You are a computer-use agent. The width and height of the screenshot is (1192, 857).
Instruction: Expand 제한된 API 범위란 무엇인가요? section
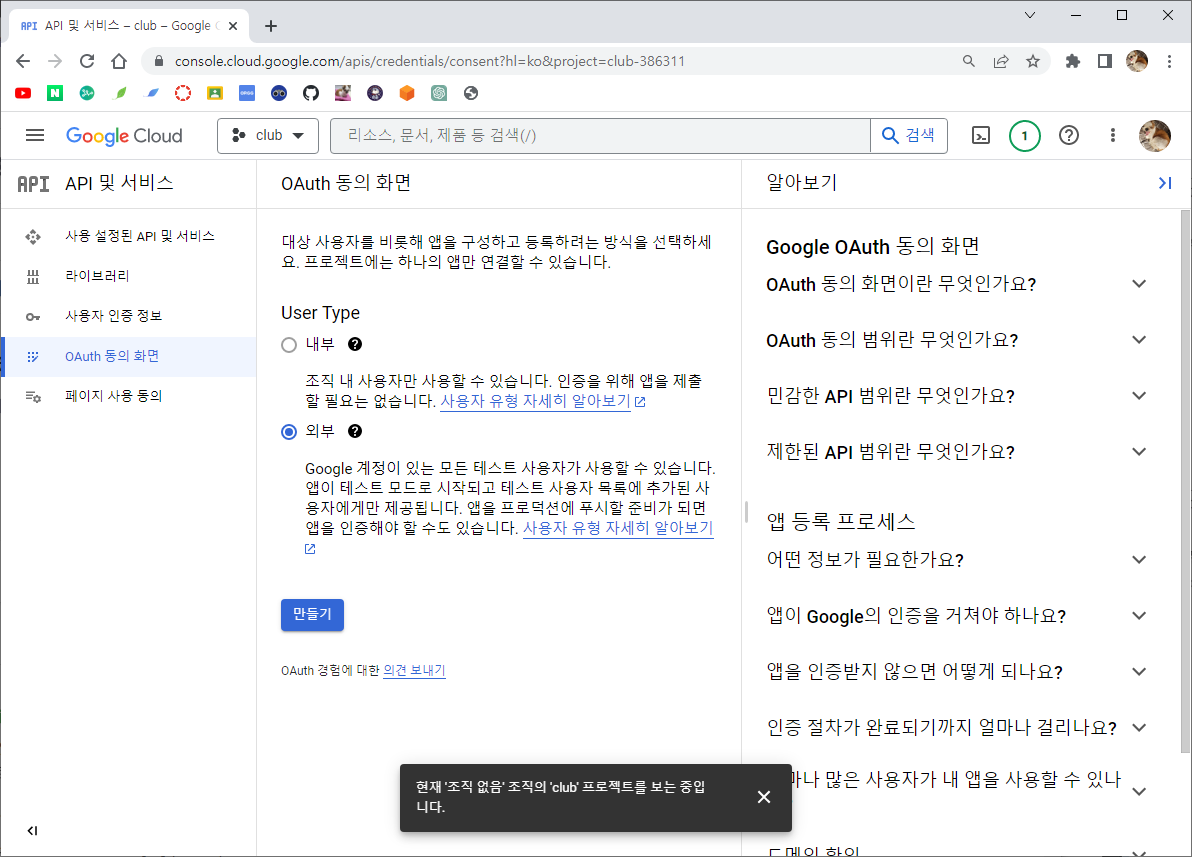click(1139, 452)
